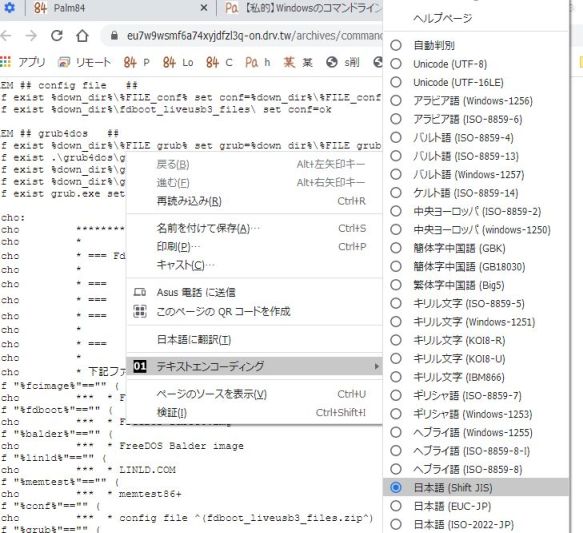Select キリル文字 (KOI8-R) encoding

(x=476, y=340)
